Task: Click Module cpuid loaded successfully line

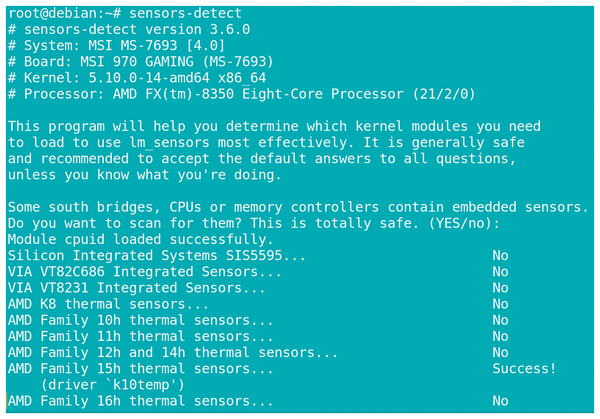Action: click(x=141, y=240)
